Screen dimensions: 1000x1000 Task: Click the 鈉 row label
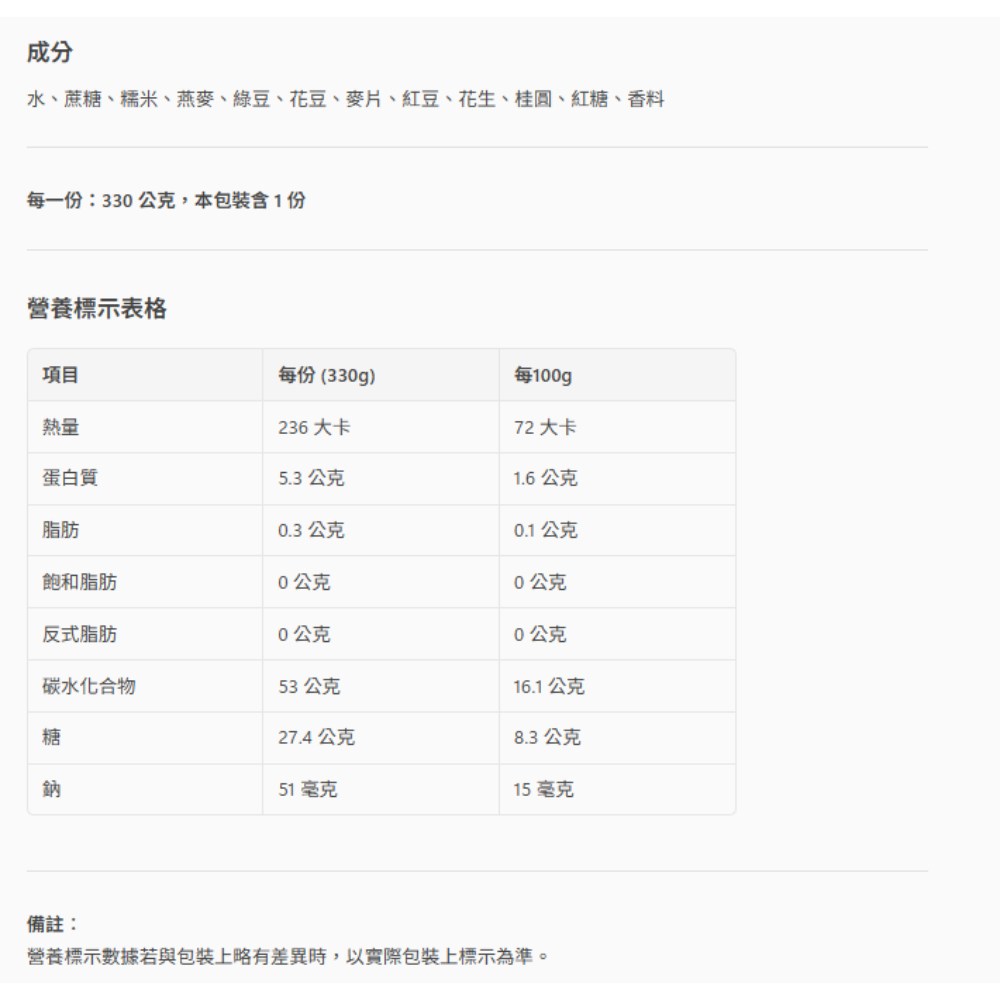tap(51, 790)
